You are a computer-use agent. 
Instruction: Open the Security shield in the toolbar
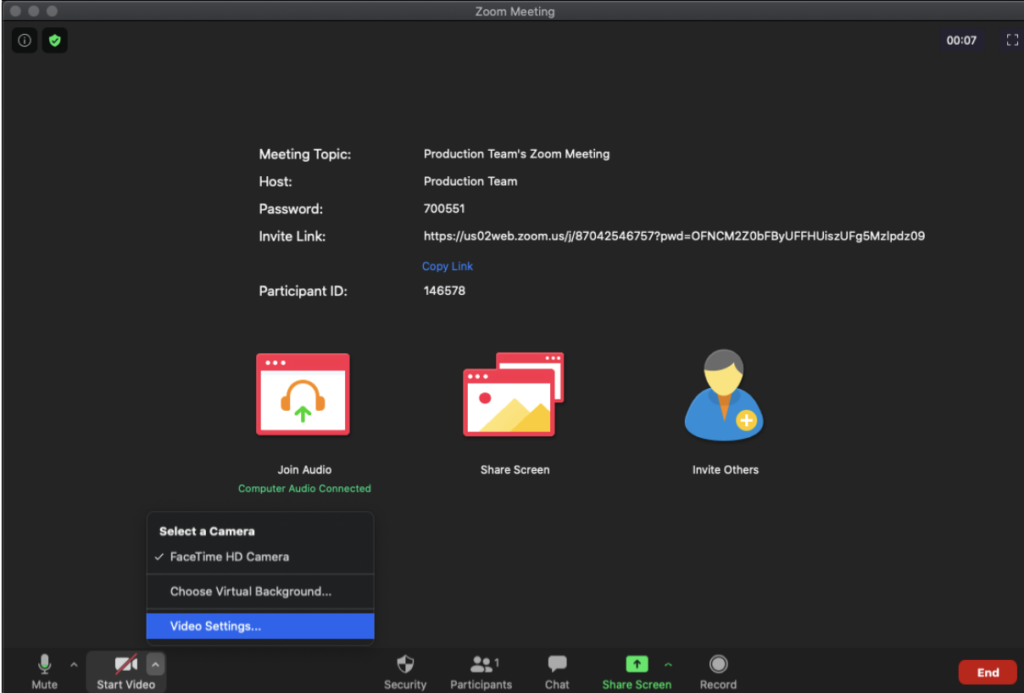tap(405, 671)
